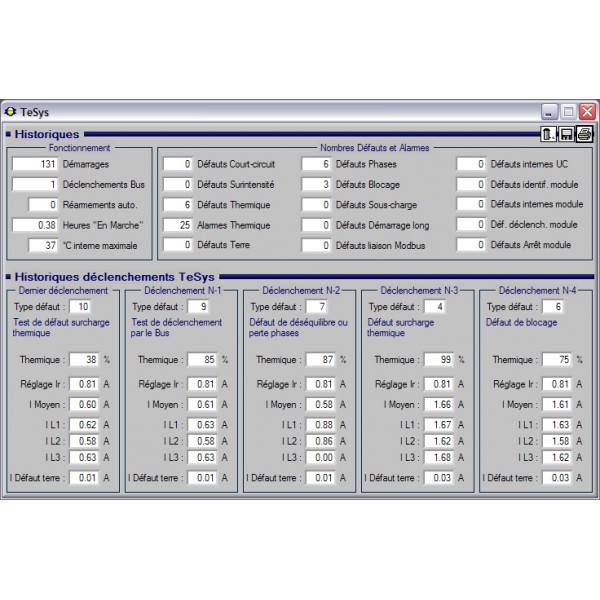The width and height of the screenshot is (600, 600).
Task: Click the Défauts liaison Modbus field
Action: pos(316,245)
